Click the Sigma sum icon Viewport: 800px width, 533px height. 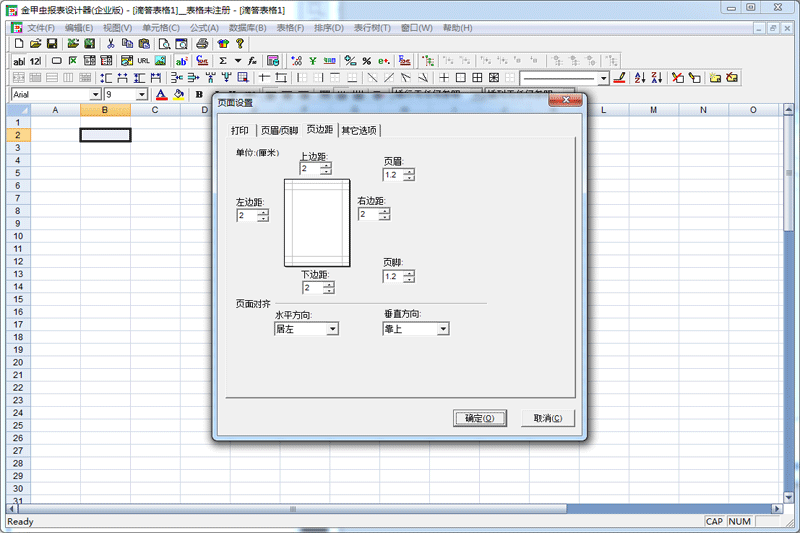click(x=223, y=61)
